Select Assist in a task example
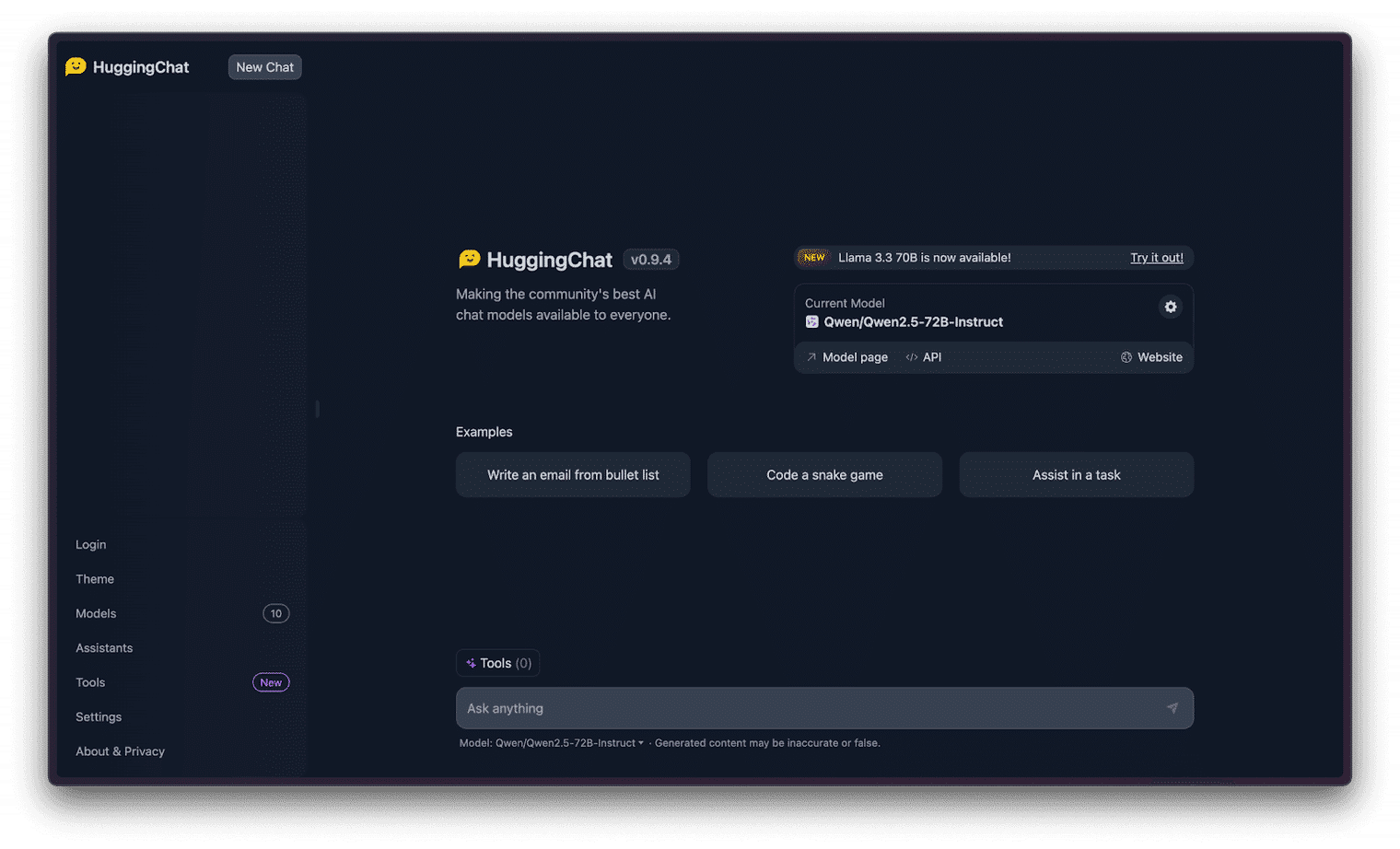The width and height of the screenshot is (1400, 849). (1076, 475)
